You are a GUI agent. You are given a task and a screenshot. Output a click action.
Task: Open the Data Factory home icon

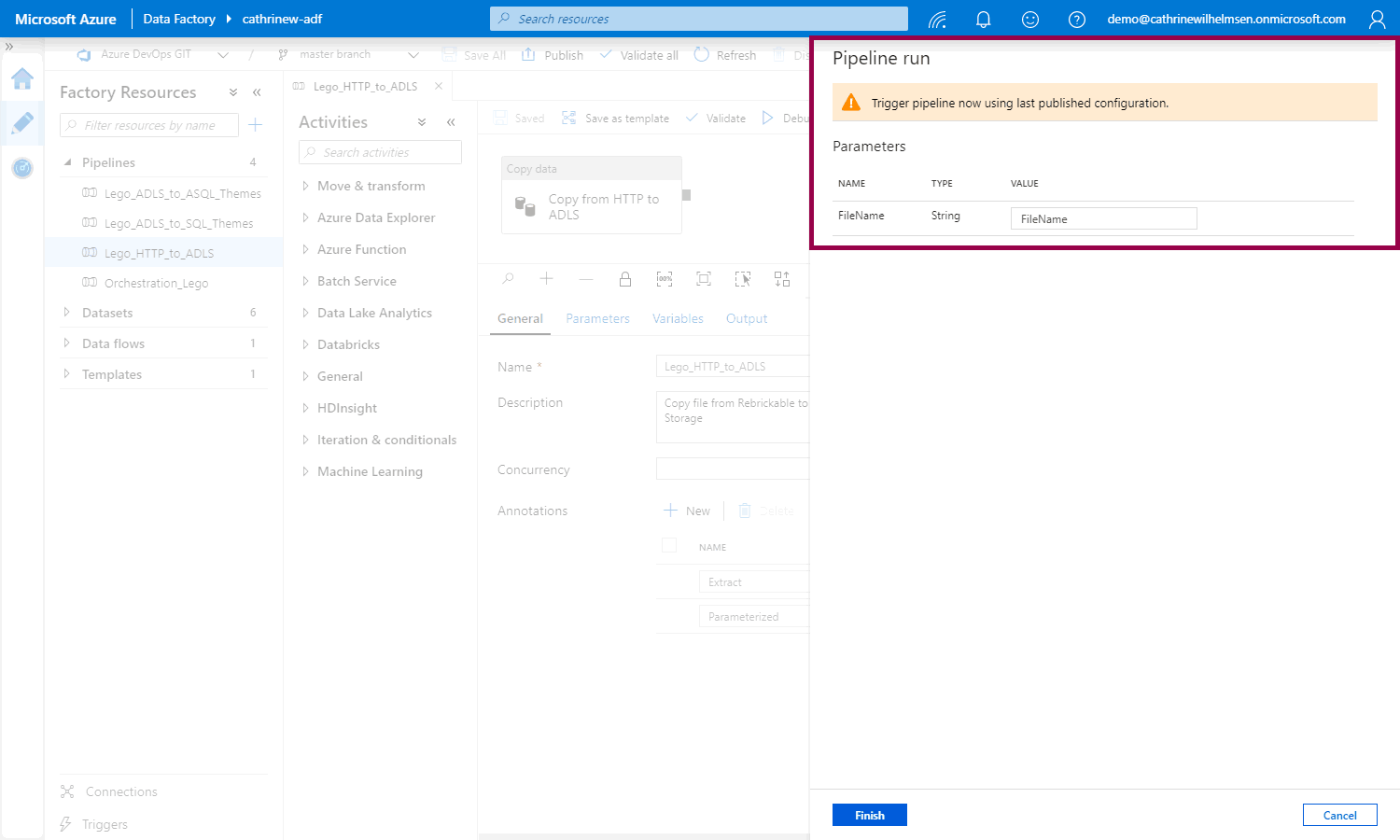click(22, 78)
